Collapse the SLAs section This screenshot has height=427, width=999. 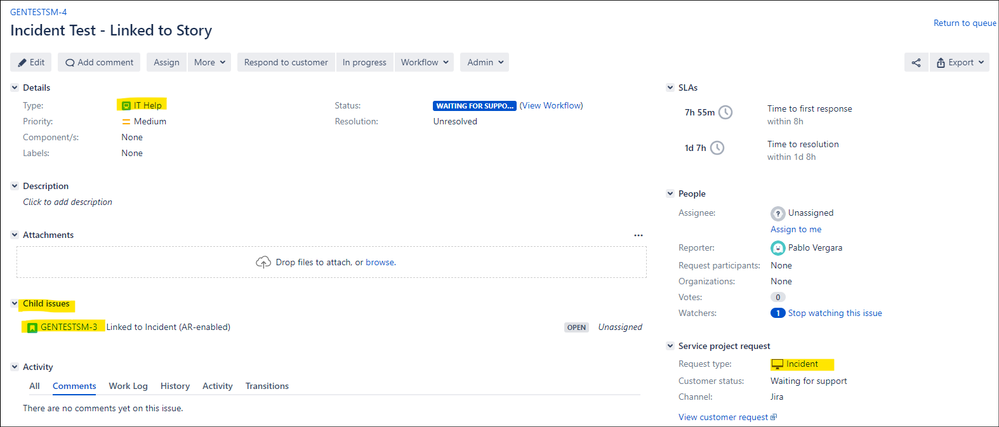670,87
